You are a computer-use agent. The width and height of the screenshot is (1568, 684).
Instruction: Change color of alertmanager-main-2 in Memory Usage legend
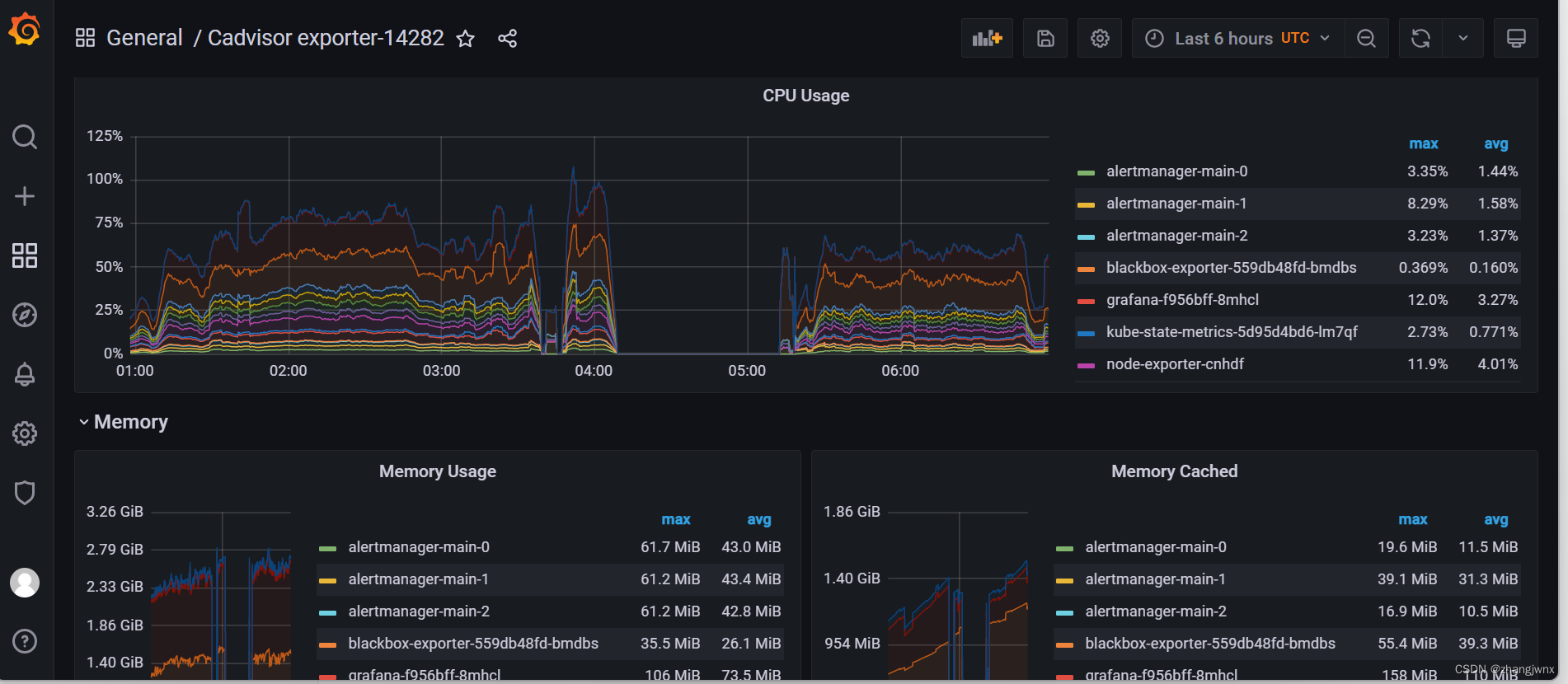327,613
